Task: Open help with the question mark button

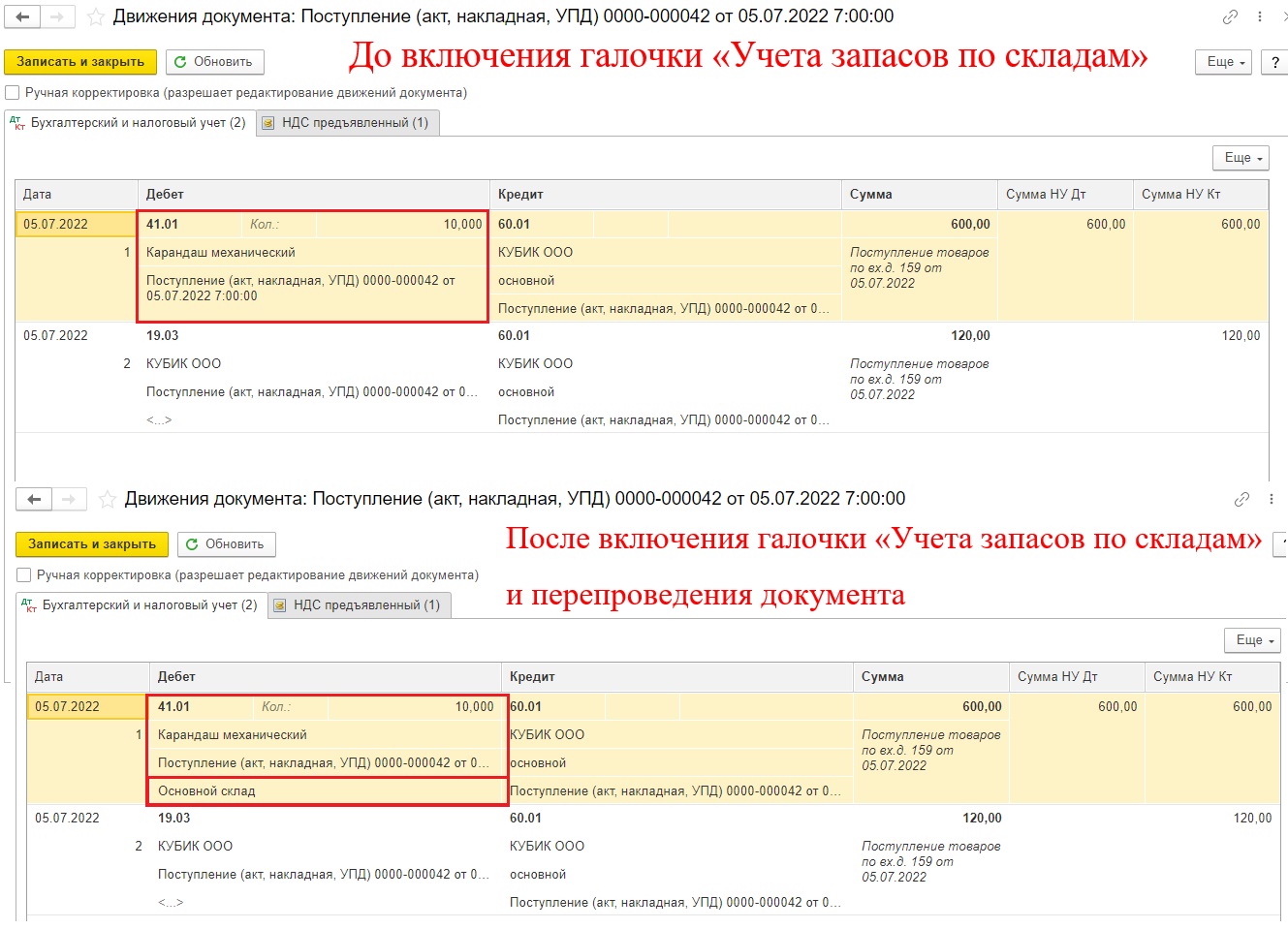Action: coord(1275,62)
